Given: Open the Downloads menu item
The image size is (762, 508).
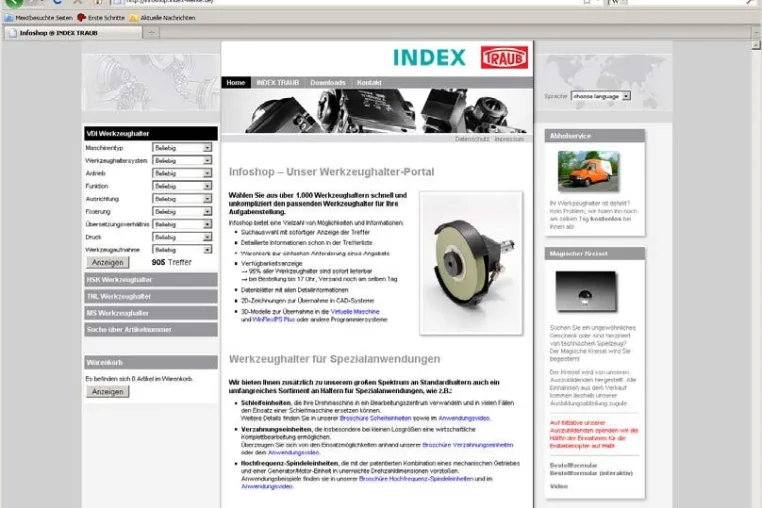Looking at the screenshot, I should pyautogui.click(x=328, y=83).
